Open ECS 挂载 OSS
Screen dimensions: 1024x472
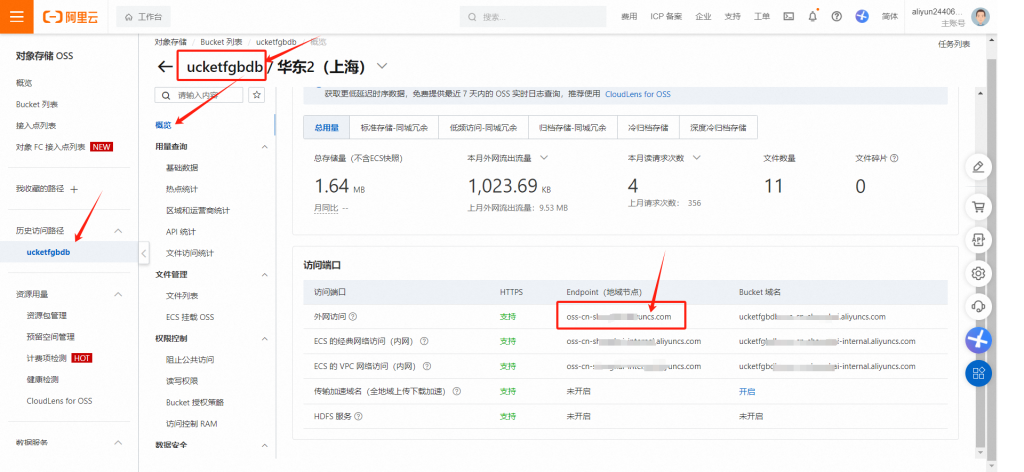(190, 317)
